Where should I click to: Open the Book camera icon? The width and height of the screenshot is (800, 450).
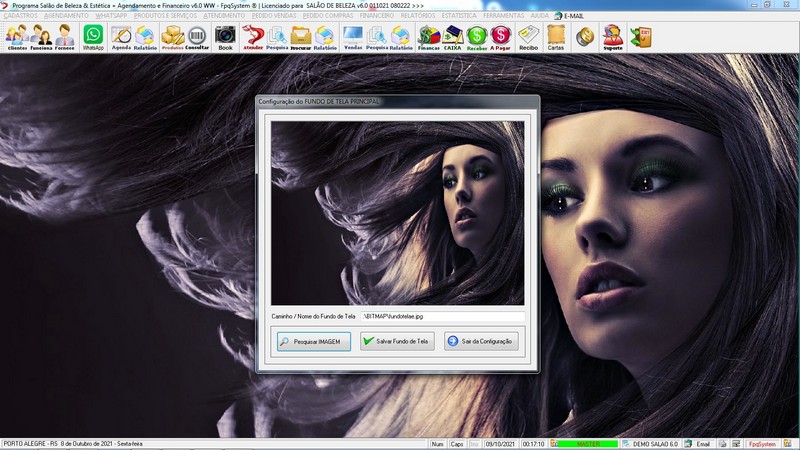click(x=225, y=37)
